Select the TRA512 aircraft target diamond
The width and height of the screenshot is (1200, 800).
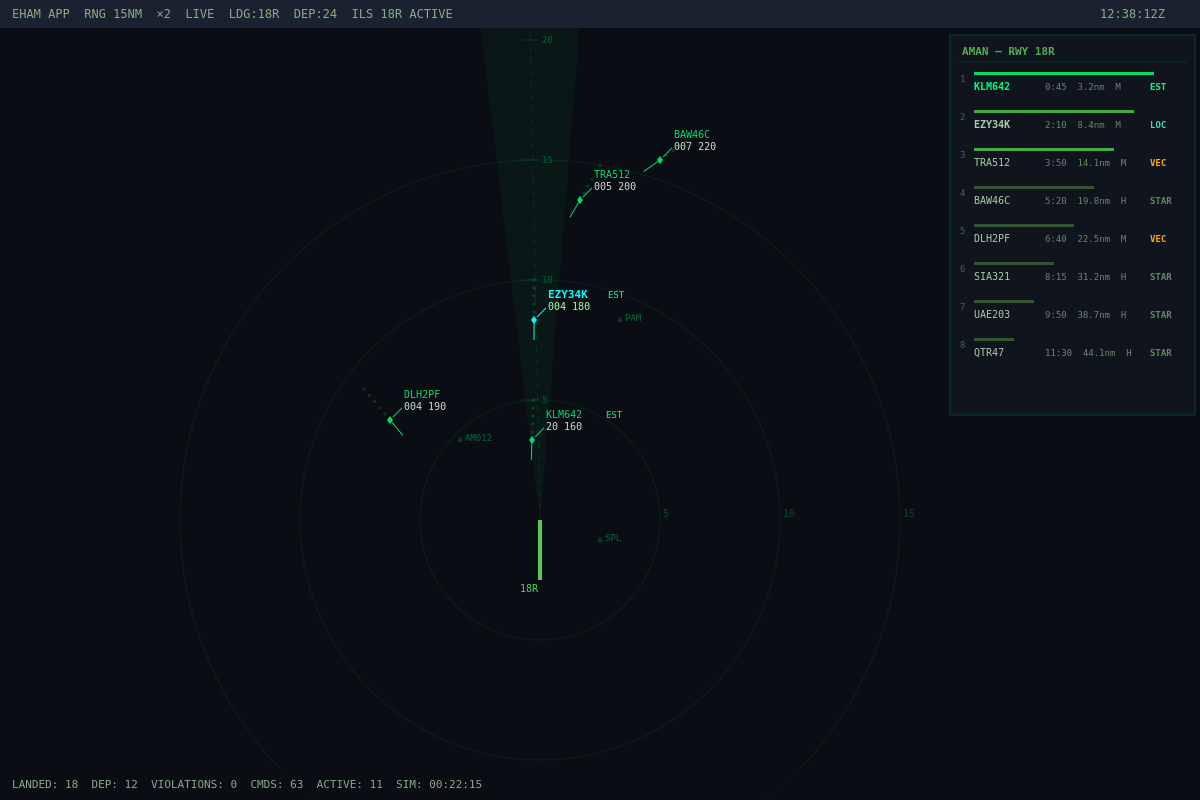coord(580,200)
